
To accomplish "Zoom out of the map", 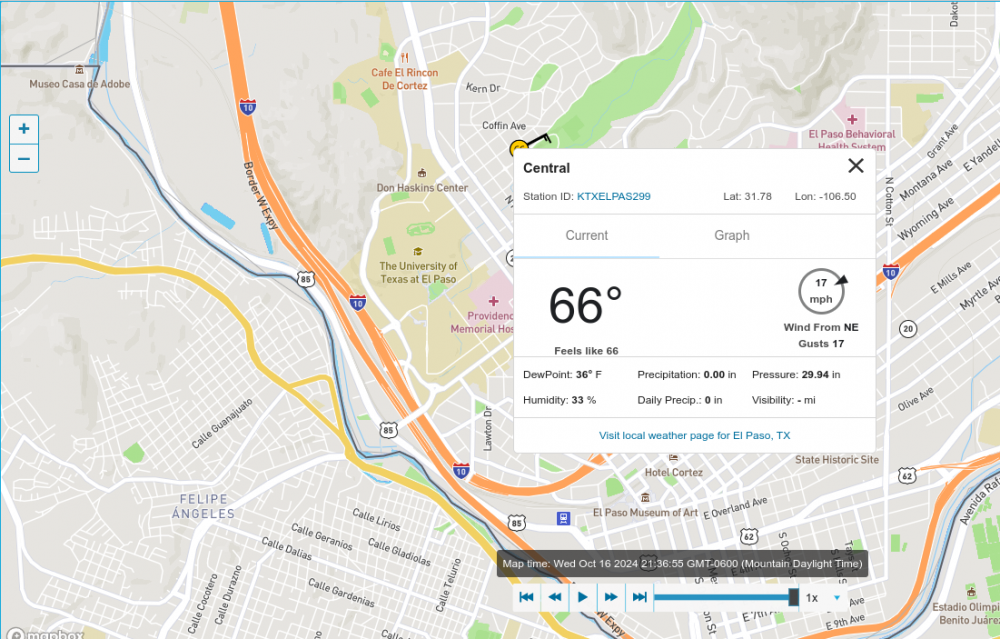I will tap(24, 158).
